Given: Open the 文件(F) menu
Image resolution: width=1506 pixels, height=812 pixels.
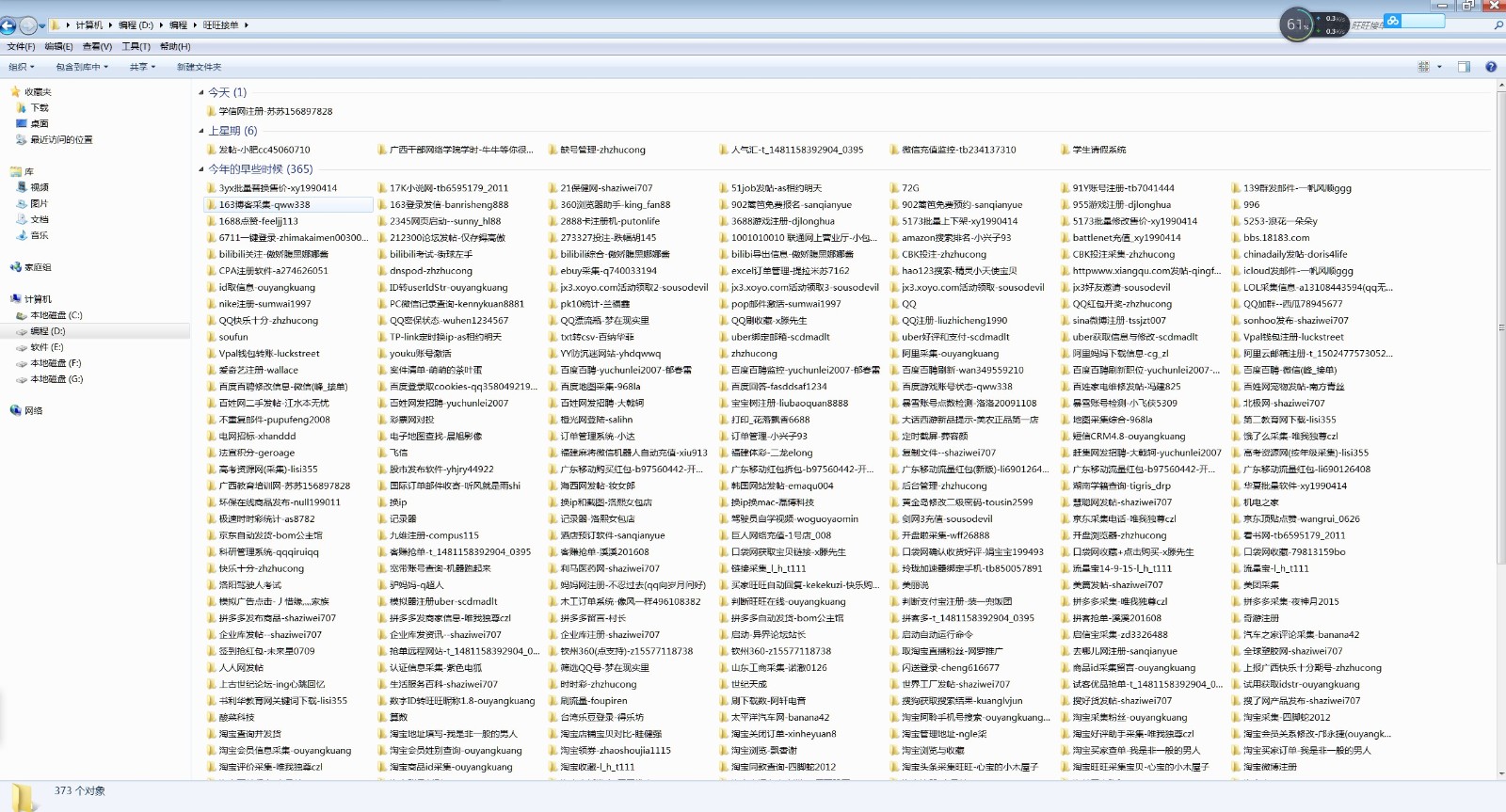Looking at the screenshot, I should [21, 46].
